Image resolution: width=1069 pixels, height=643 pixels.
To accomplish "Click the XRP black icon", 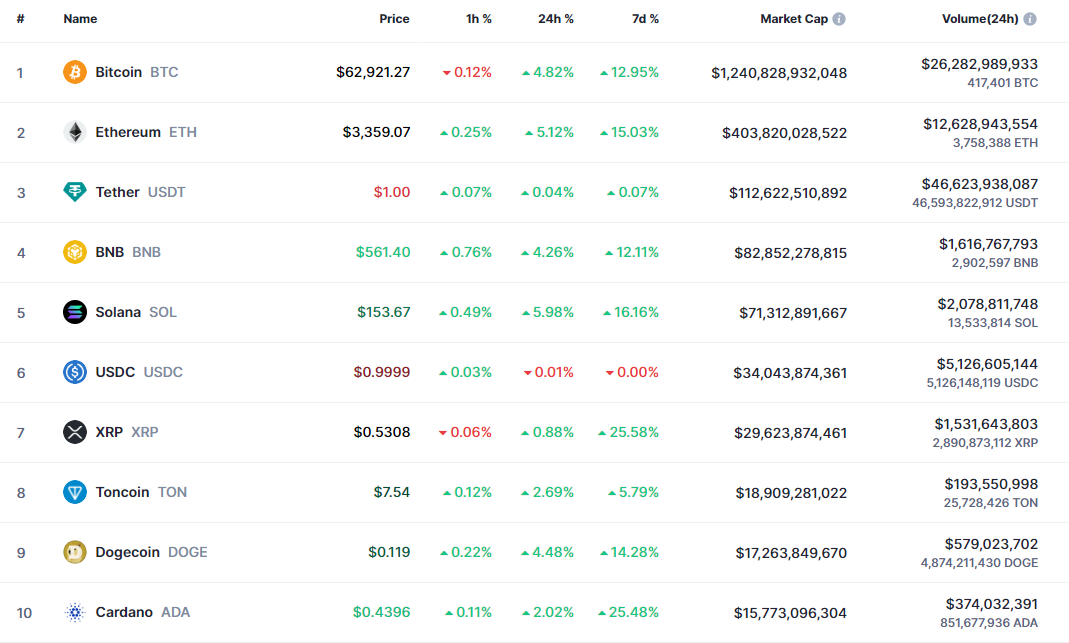I will point(75,432).
